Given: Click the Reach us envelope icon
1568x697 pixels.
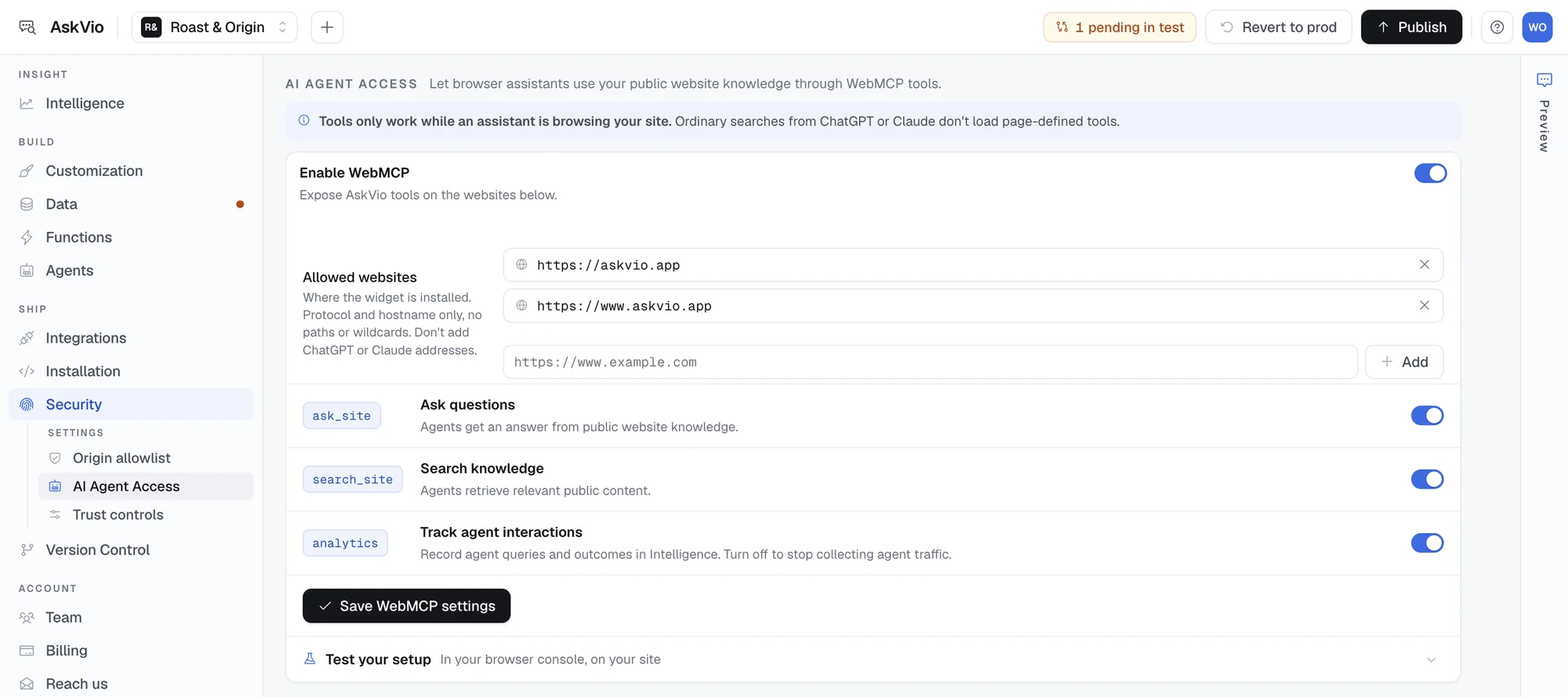Looking at the screenshot, I should 27,684.
